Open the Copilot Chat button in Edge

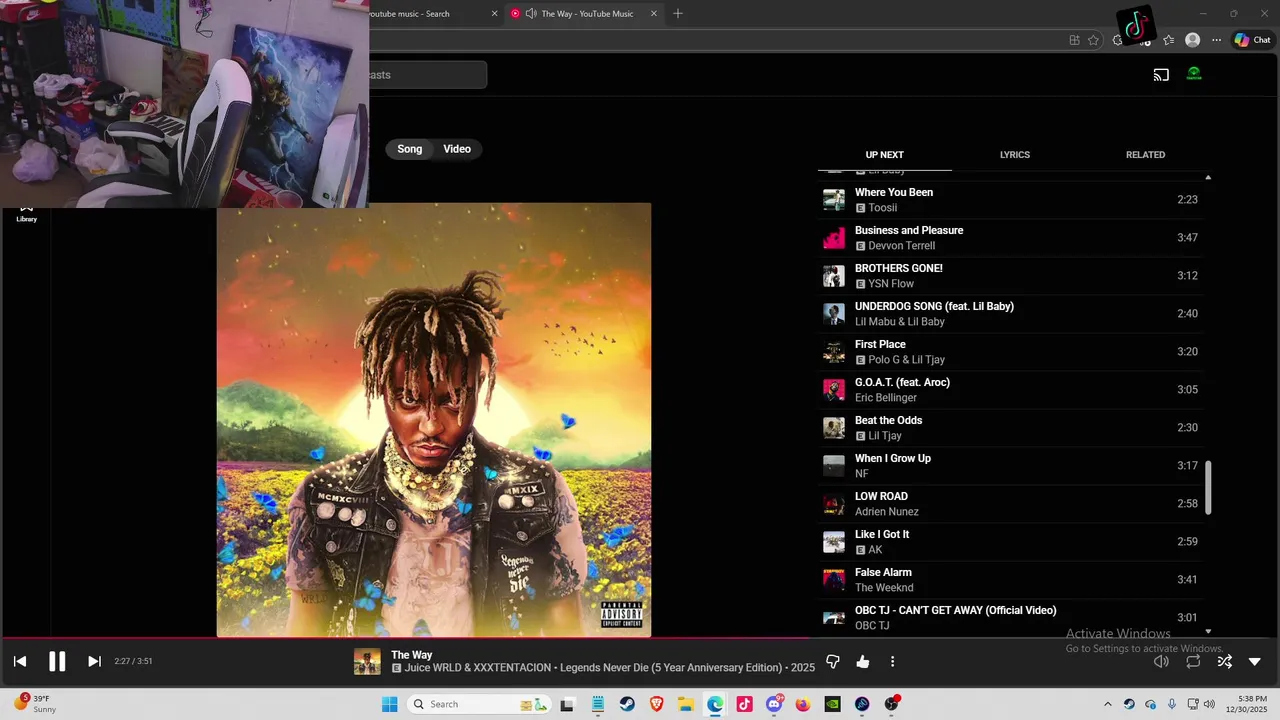tap(1253, 40)
